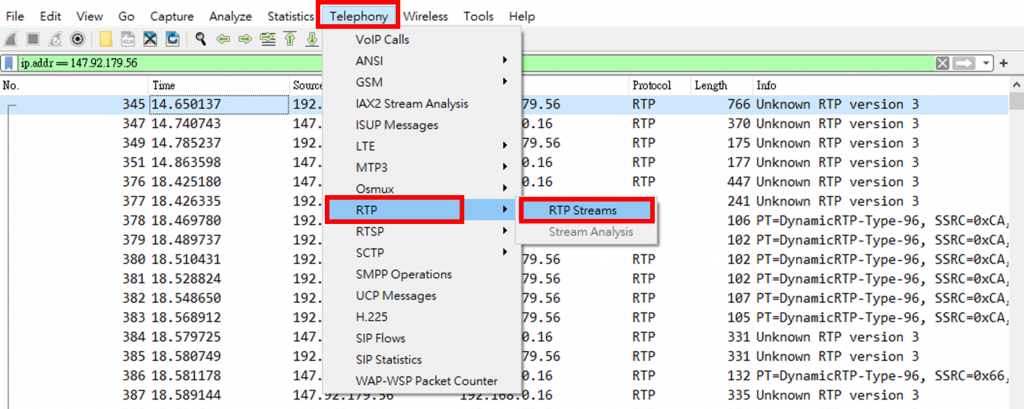Stop capture with the square icon
This screenshot has width=1024, height=409.
coord(33,39)
